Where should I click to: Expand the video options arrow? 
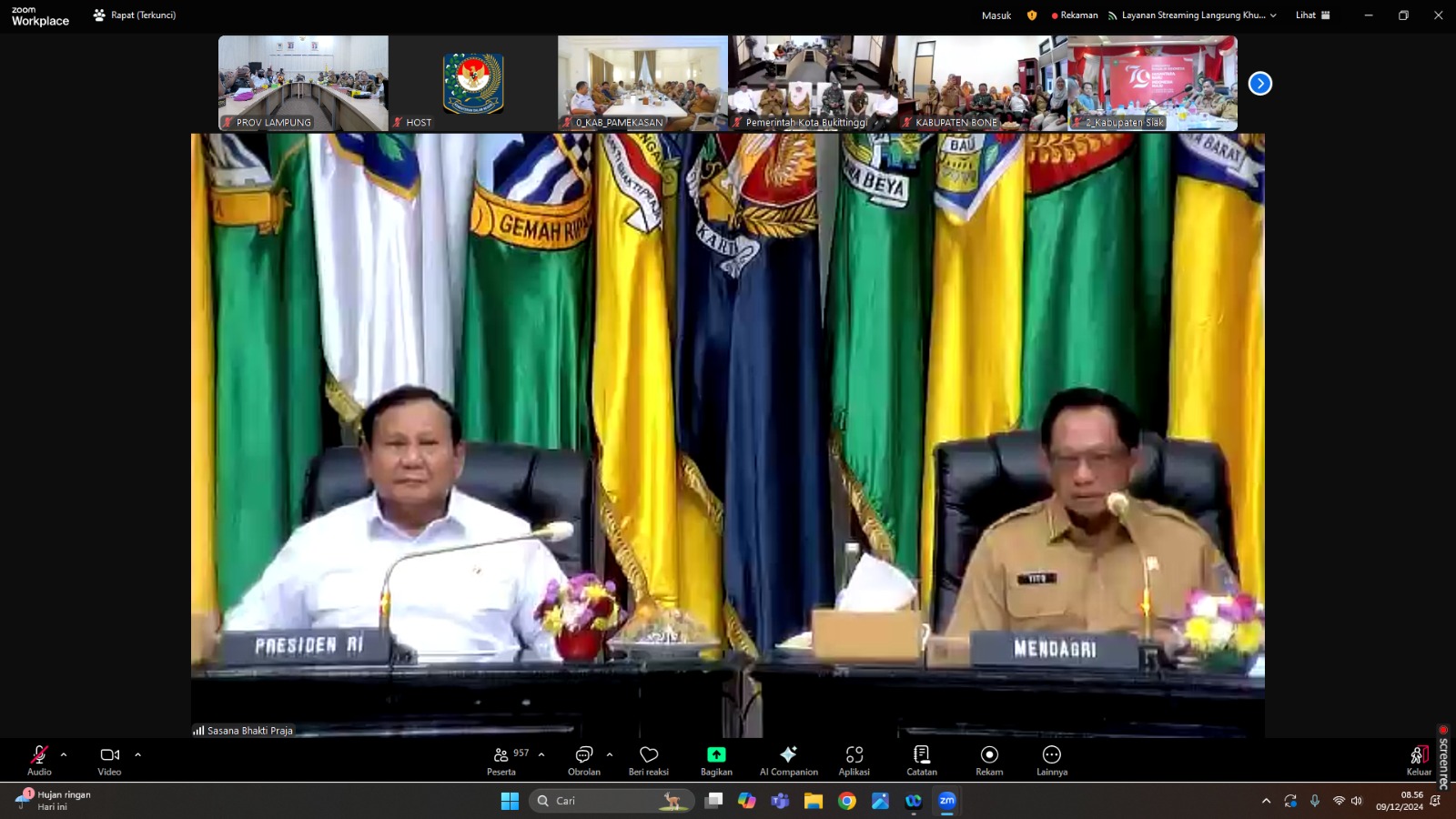click(x=138, y=754)
